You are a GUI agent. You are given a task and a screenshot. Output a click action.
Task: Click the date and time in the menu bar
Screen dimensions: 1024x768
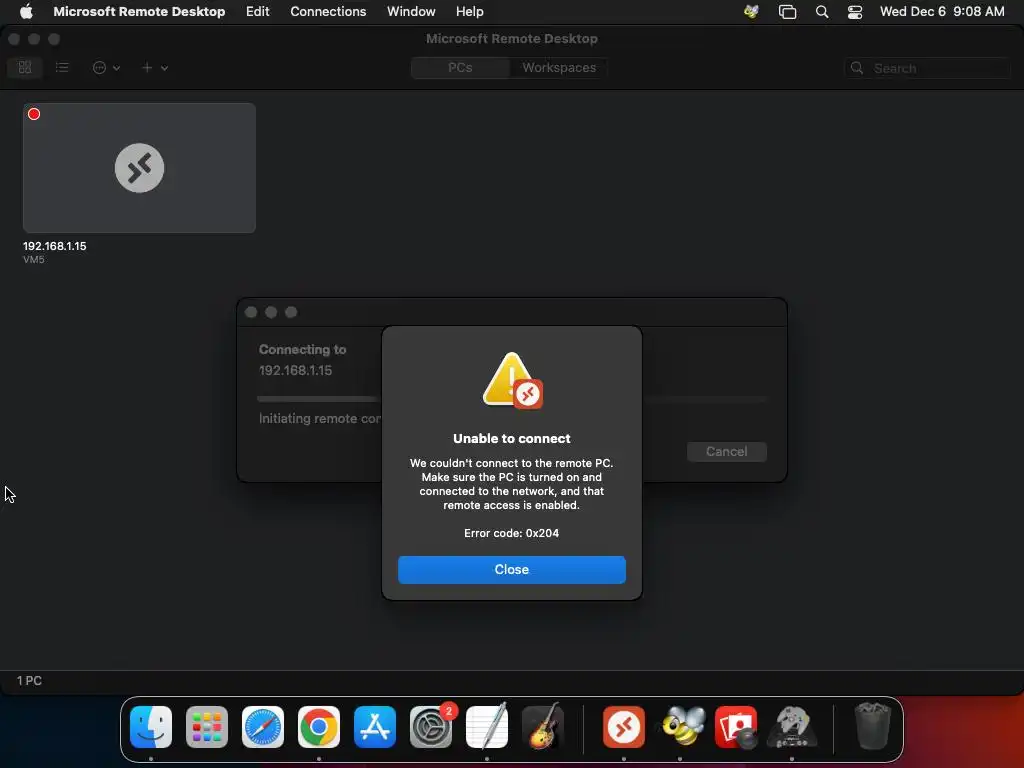click(x=942, y=11)
